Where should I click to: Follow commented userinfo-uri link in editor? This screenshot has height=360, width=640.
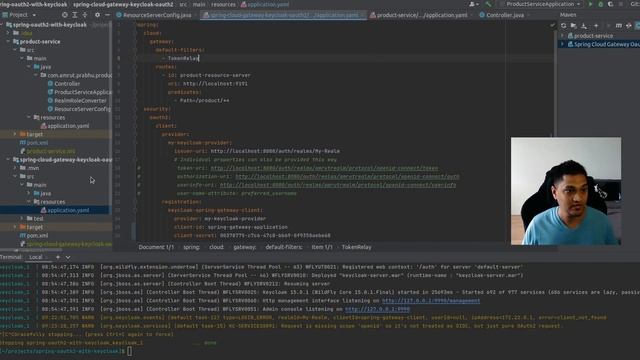[x=338, y=185]
